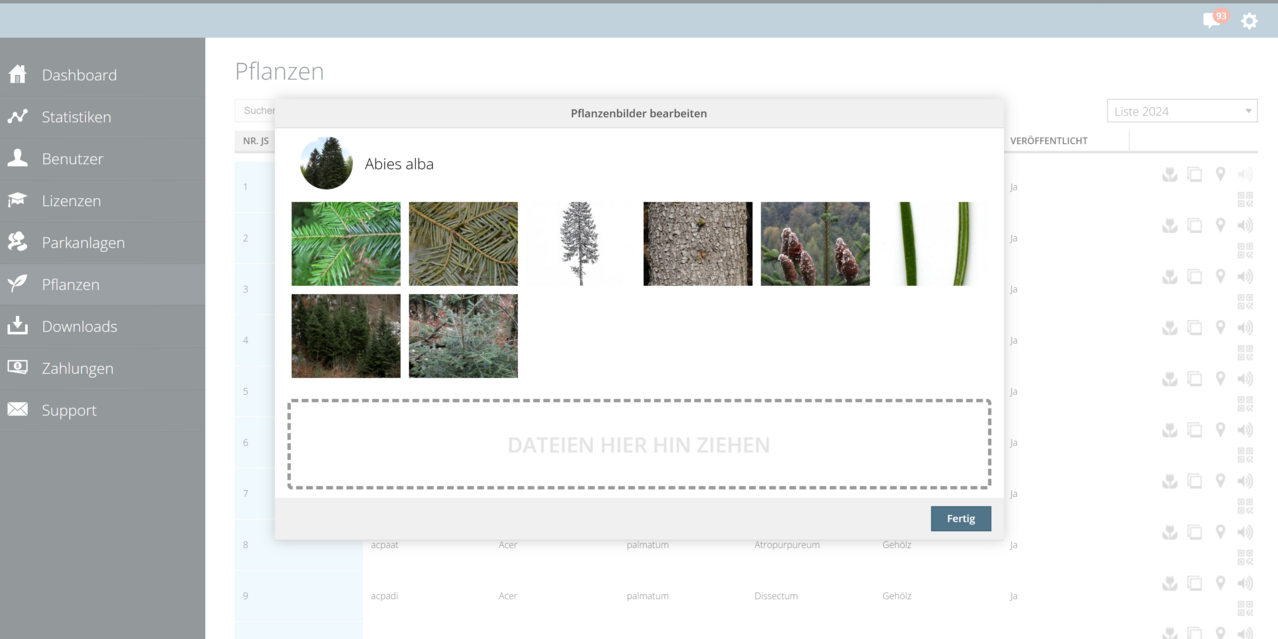1278x639 pixels.
Task: Click the Fertig button
Action: [x=961, y=518]
